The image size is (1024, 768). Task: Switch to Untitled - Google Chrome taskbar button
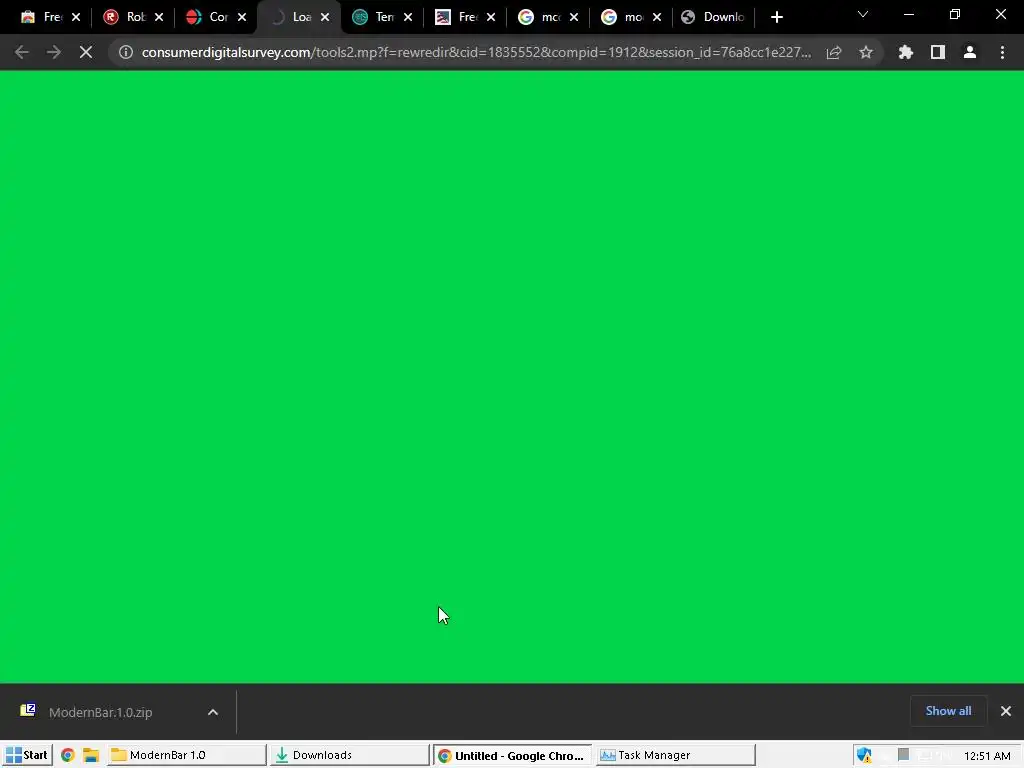pyautogui.click(x=512, y=755)
